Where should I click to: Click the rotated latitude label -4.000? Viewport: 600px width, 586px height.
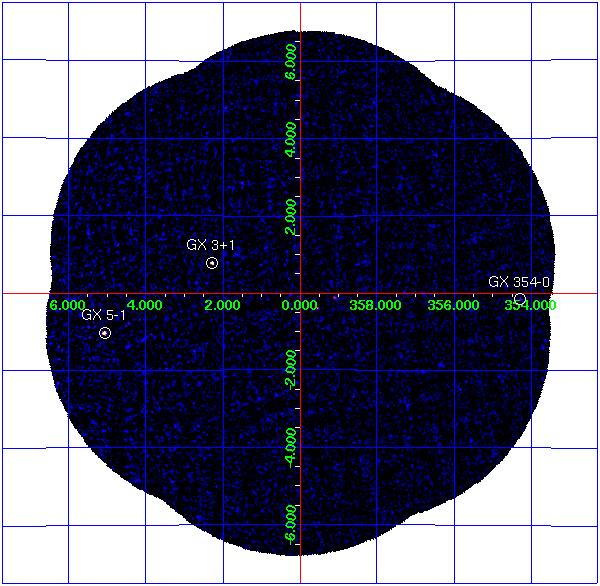pyautogui.click(x=291, y=447)
